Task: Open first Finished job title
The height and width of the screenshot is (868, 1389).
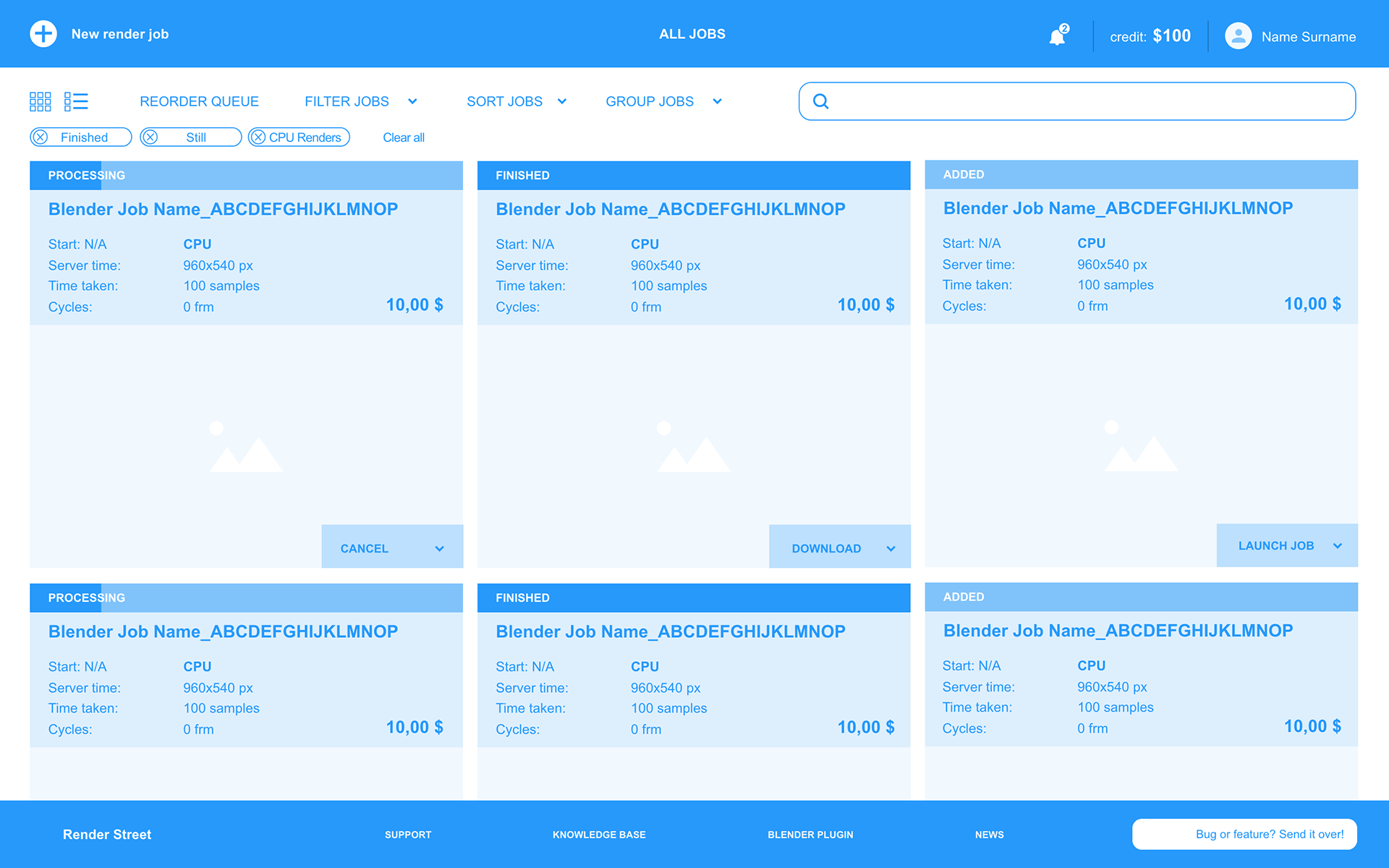Action: [x=671, y=209]
